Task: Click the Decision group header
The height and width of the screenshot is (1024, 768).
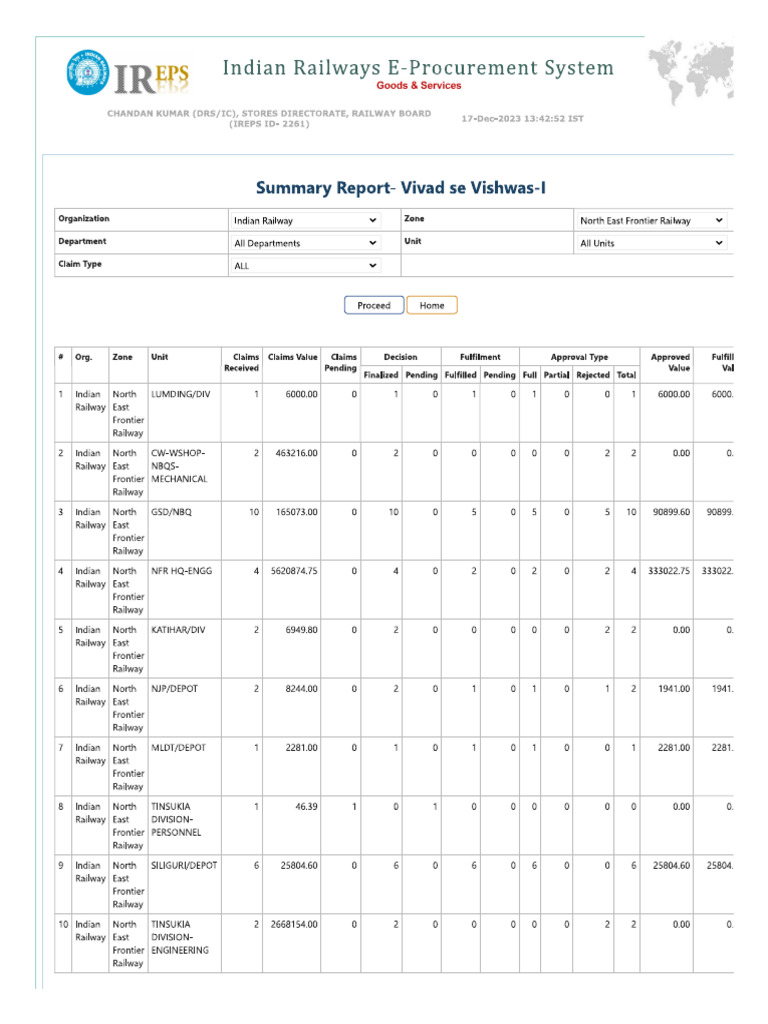Action: pos(400,357)
